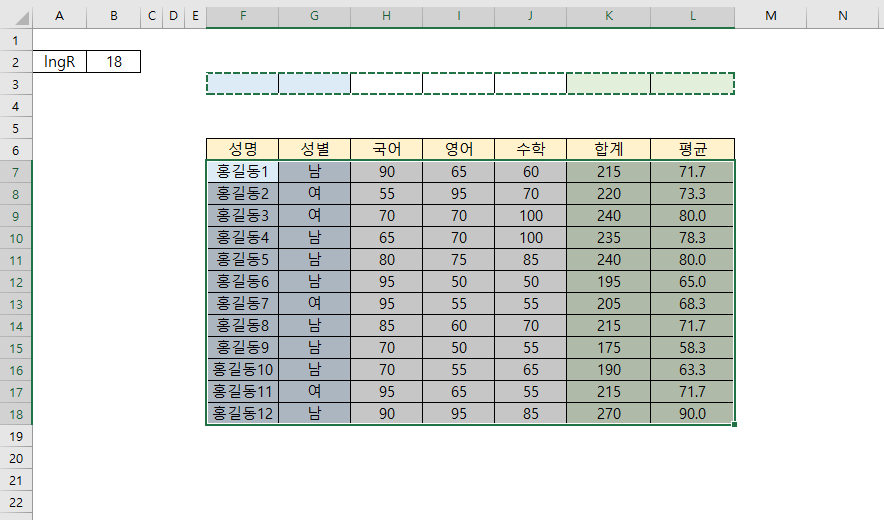Image resolution: width=884 pixels, height=520 pixels.
Task: Select row 18 header
Action: coord(16,414)
